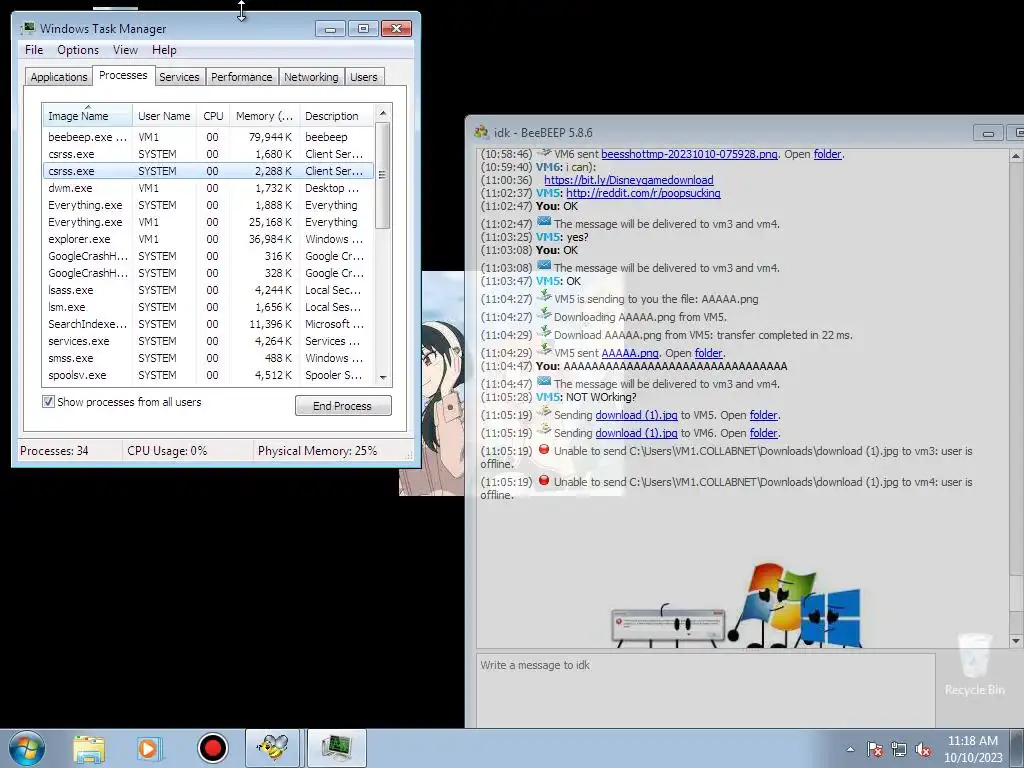1024x768 pixels.
Task: Open folder link next to AAAAA.png
Action: click(708, 353)
